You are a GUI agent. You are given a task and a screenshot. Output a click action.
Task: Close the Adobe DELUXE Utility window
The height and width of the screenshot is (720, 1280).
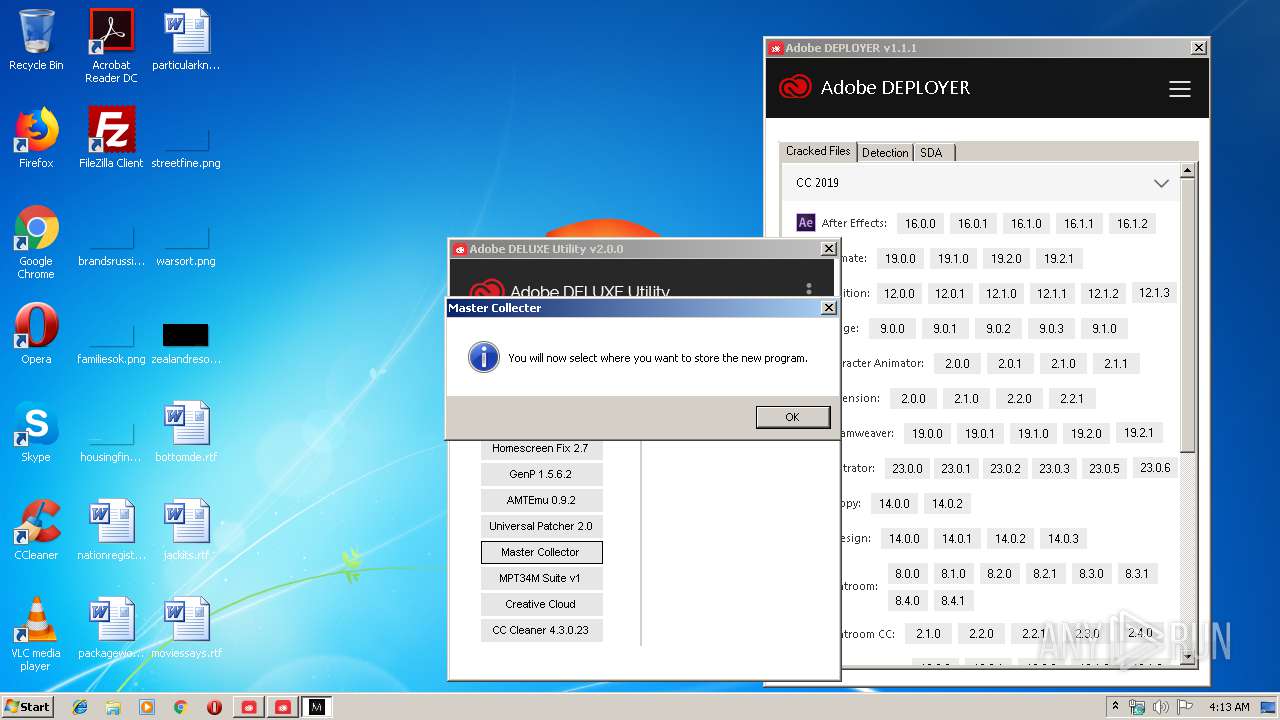pyautogui.click(x=828, y=249)
